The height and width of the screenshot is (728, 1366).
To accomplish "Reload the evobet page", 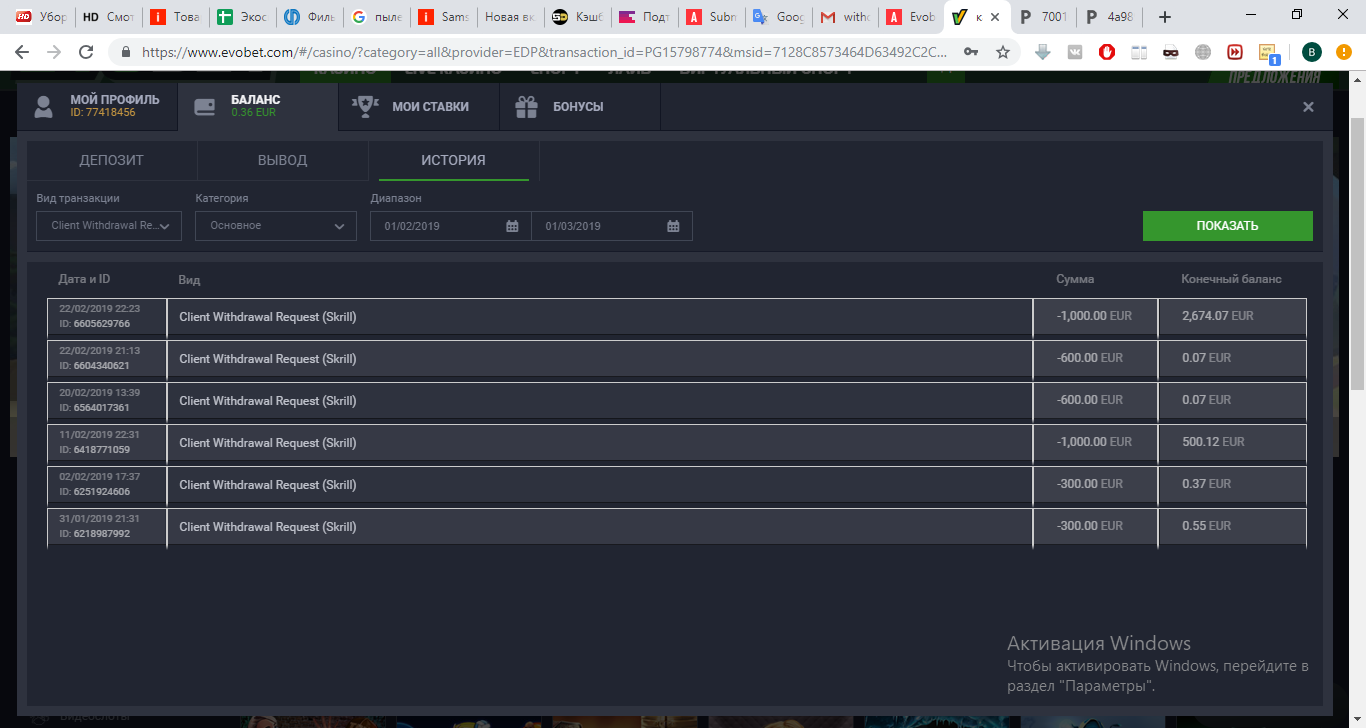I will pos(86,52).
